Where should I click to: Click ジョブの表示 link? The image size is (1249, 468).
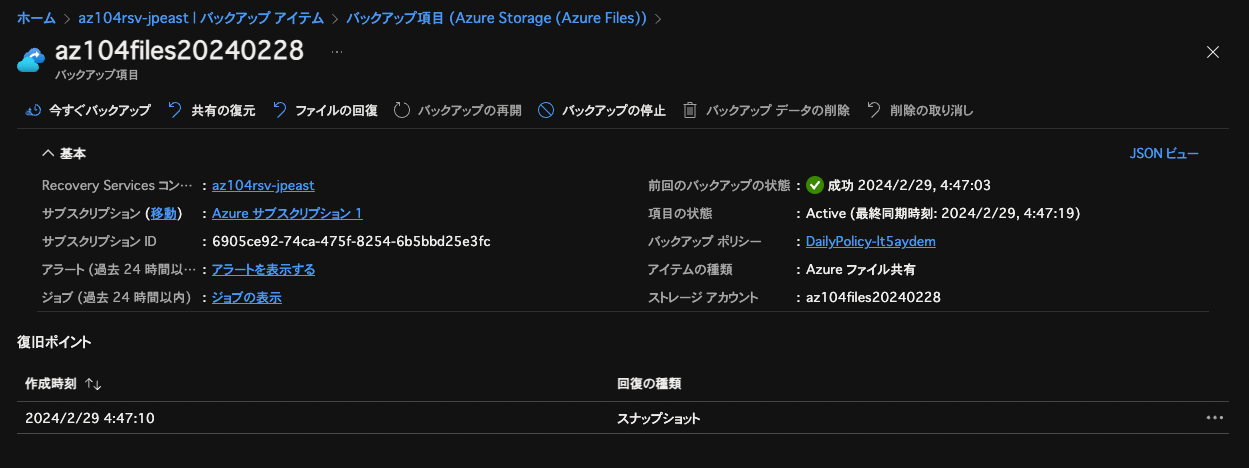coord(247,297)
